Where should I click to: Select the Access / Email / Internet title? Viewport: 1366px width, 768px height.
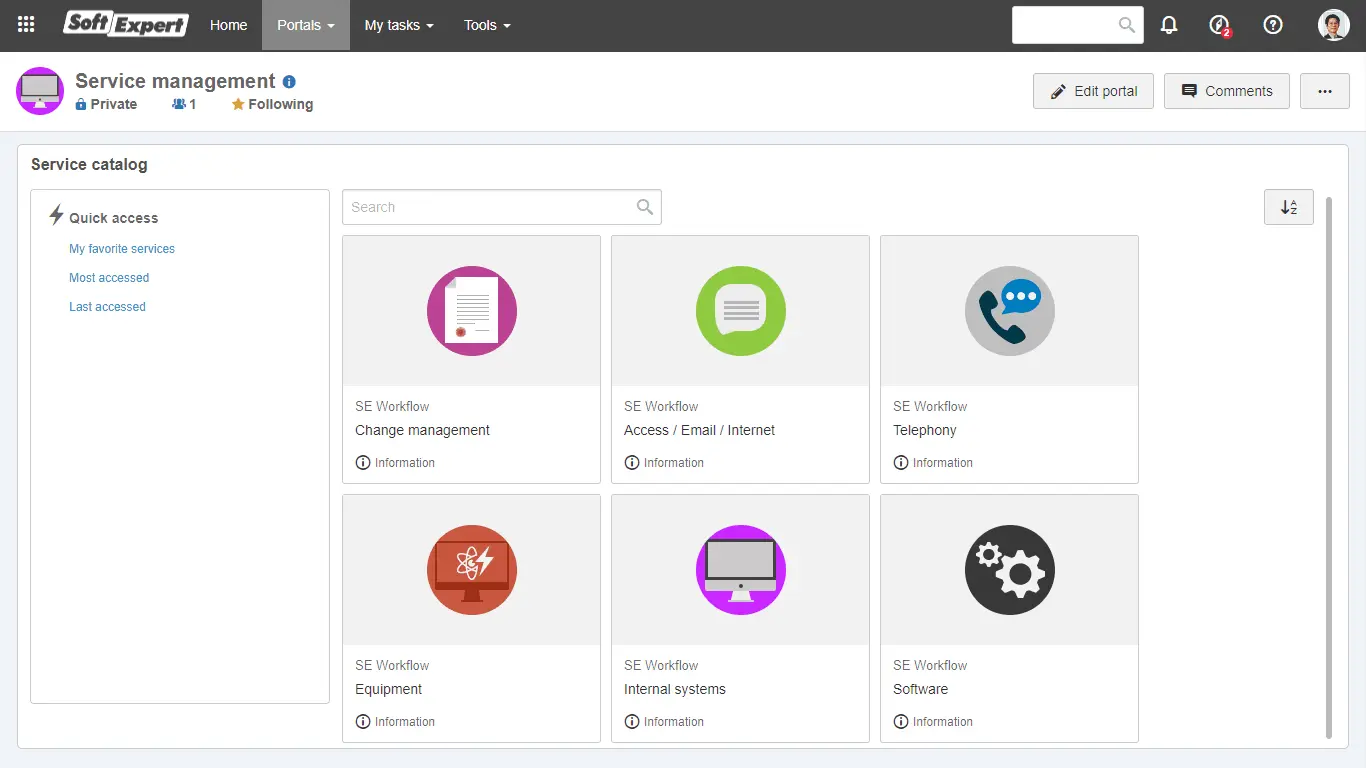(699, 430)
